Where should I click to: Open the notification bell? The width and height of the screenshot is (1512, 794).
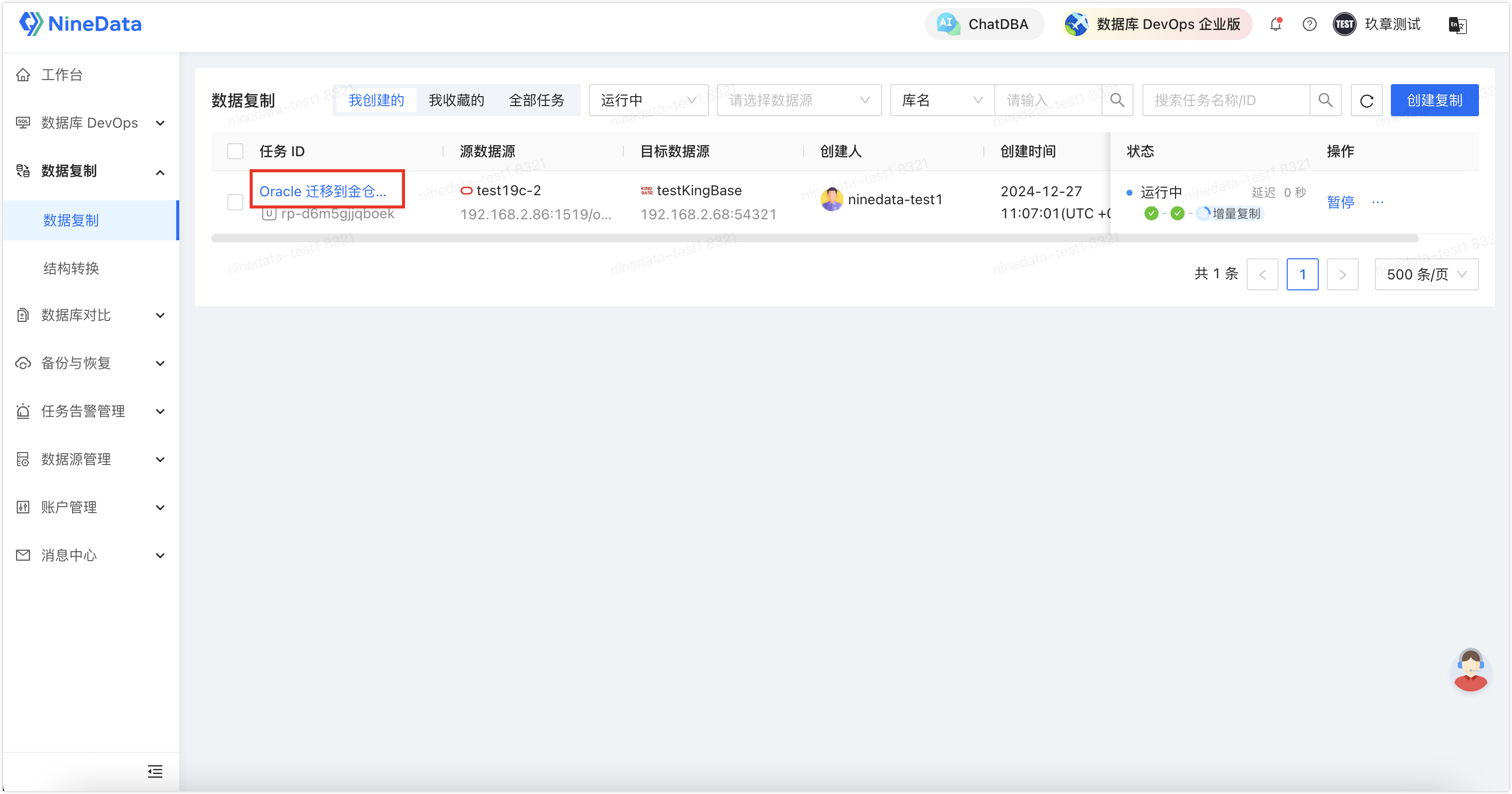coord(1276,24)
